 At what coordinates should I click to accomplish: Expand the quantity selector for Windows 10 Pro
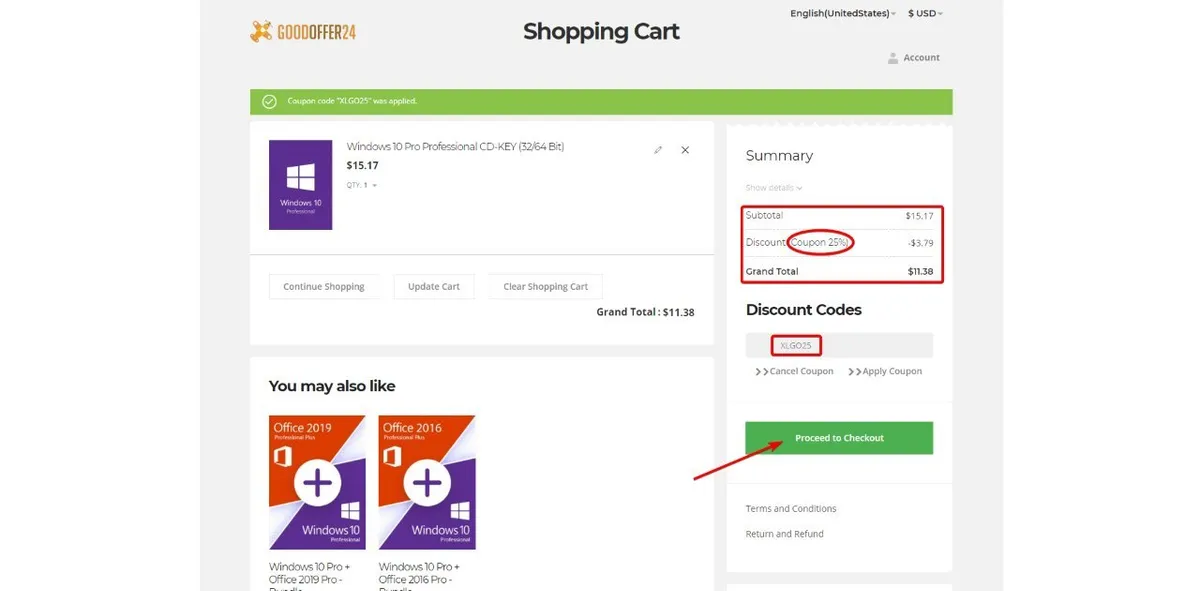tap(374, 185)
